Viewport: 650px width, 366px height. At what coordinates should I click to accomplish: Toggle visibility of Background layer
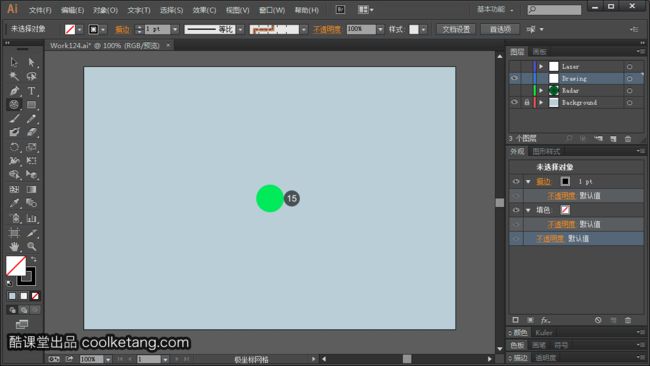514,102
